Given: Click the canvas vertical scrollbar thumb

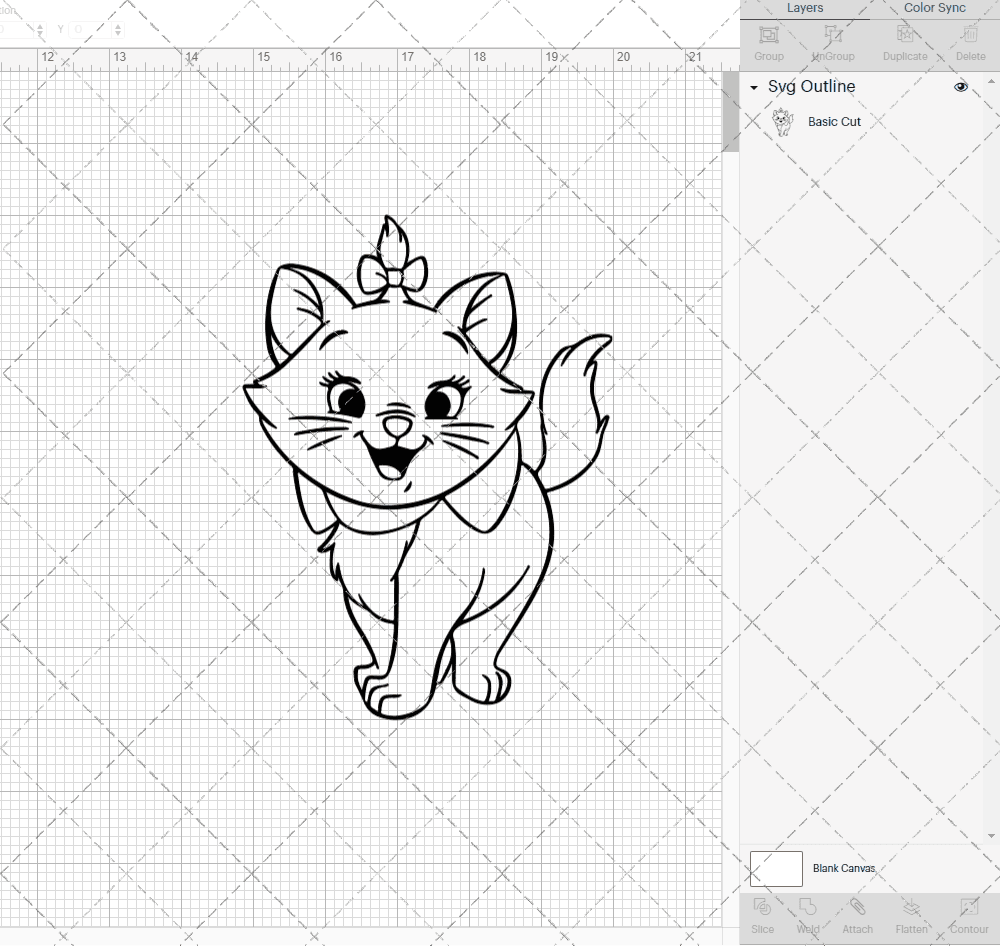Looking at the screenshot, I should pos(730,112).
